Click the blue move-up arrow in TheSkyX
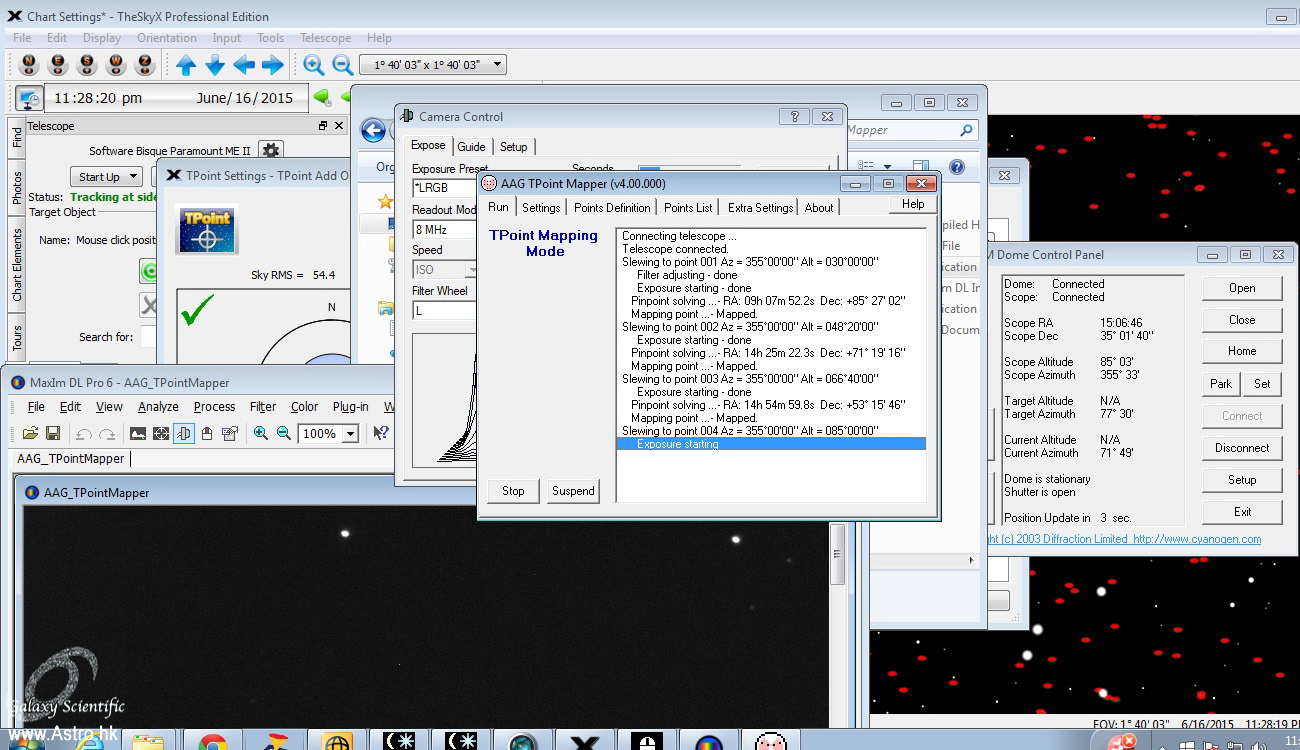 point(186,65)
